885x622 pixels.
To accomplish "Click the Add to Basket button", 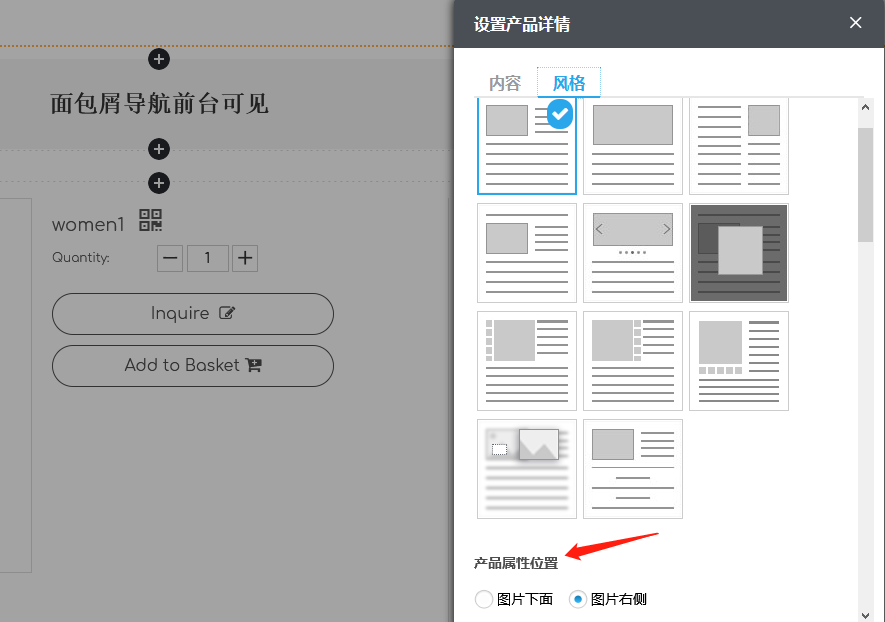I will point(192,366).
